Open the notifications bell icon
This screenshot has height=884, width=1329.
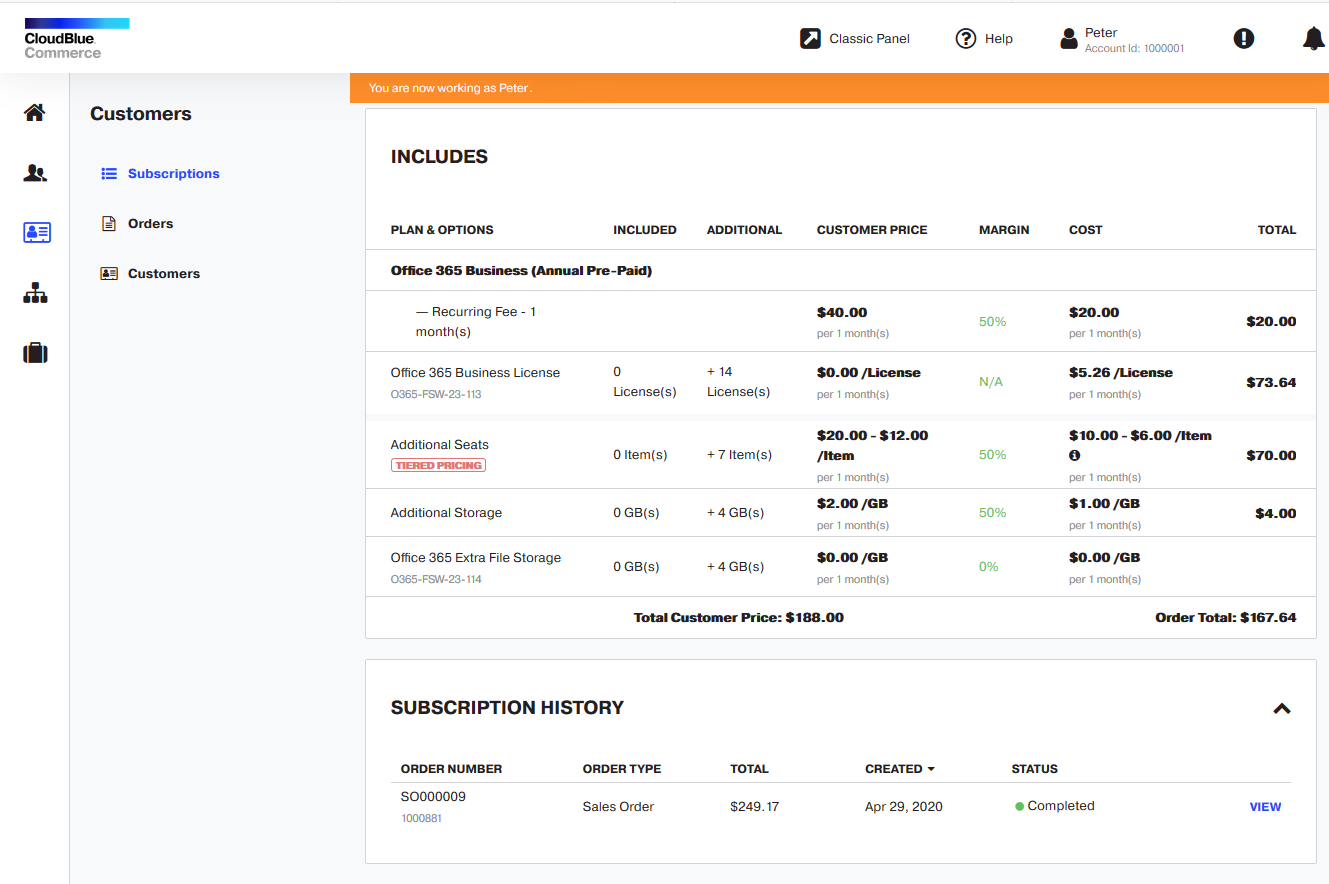click(x=1314, y=38)
